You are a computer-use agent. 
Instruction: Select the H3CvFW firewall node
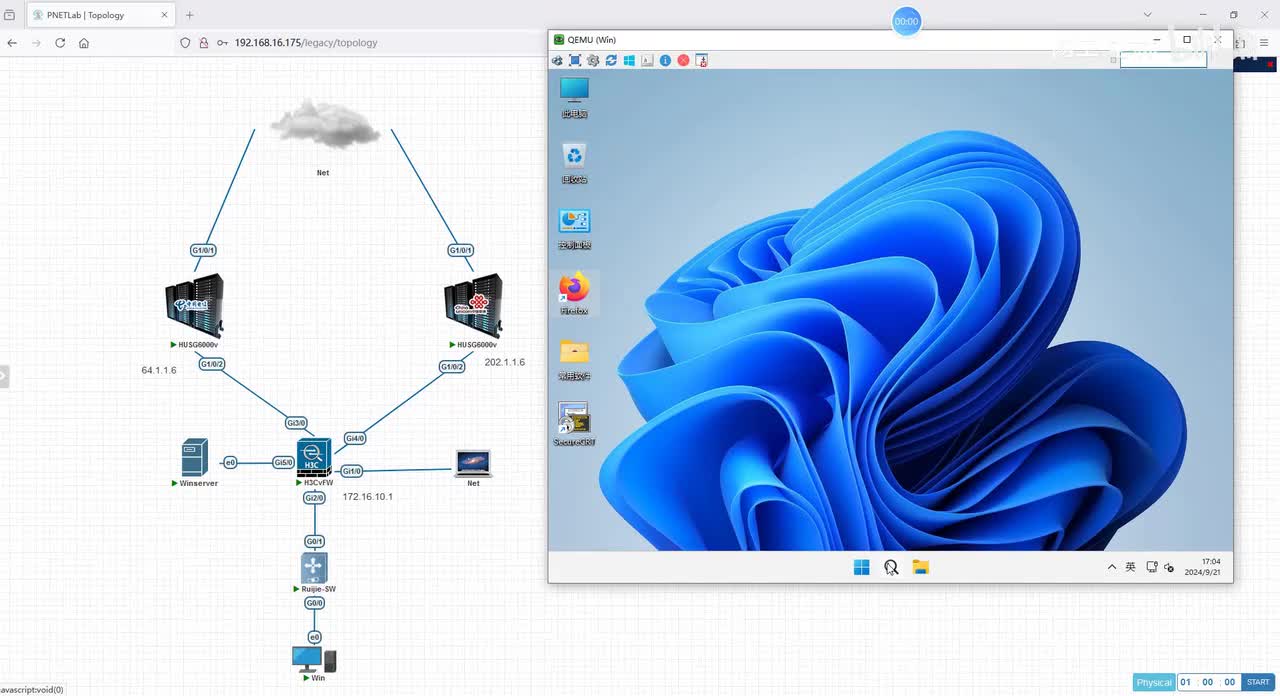(x=314, y=457)
